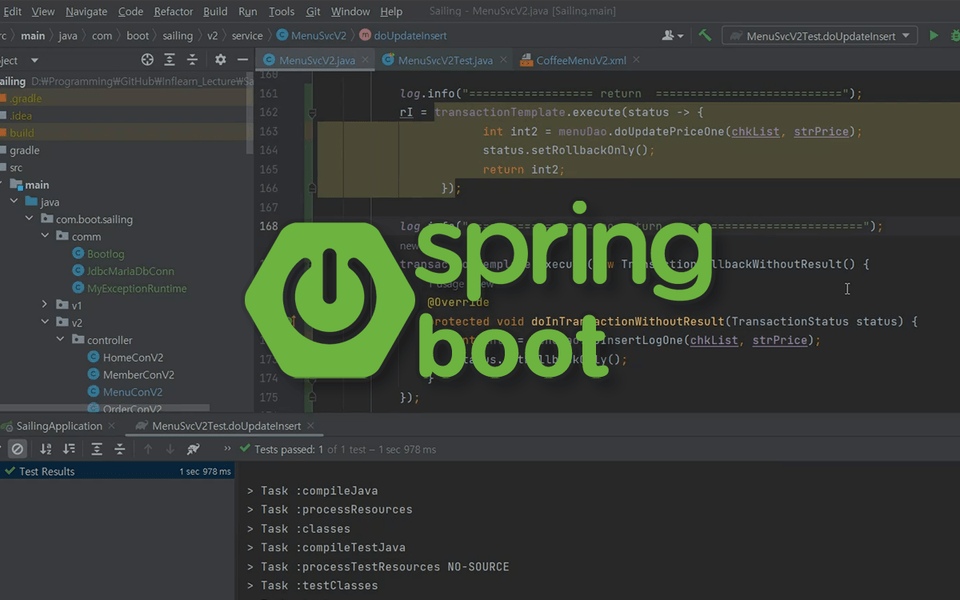The width and height of the screenshot is (960, 600).
Task: Open MenuConV2 from the Project tree
Action: pos(125,391)
